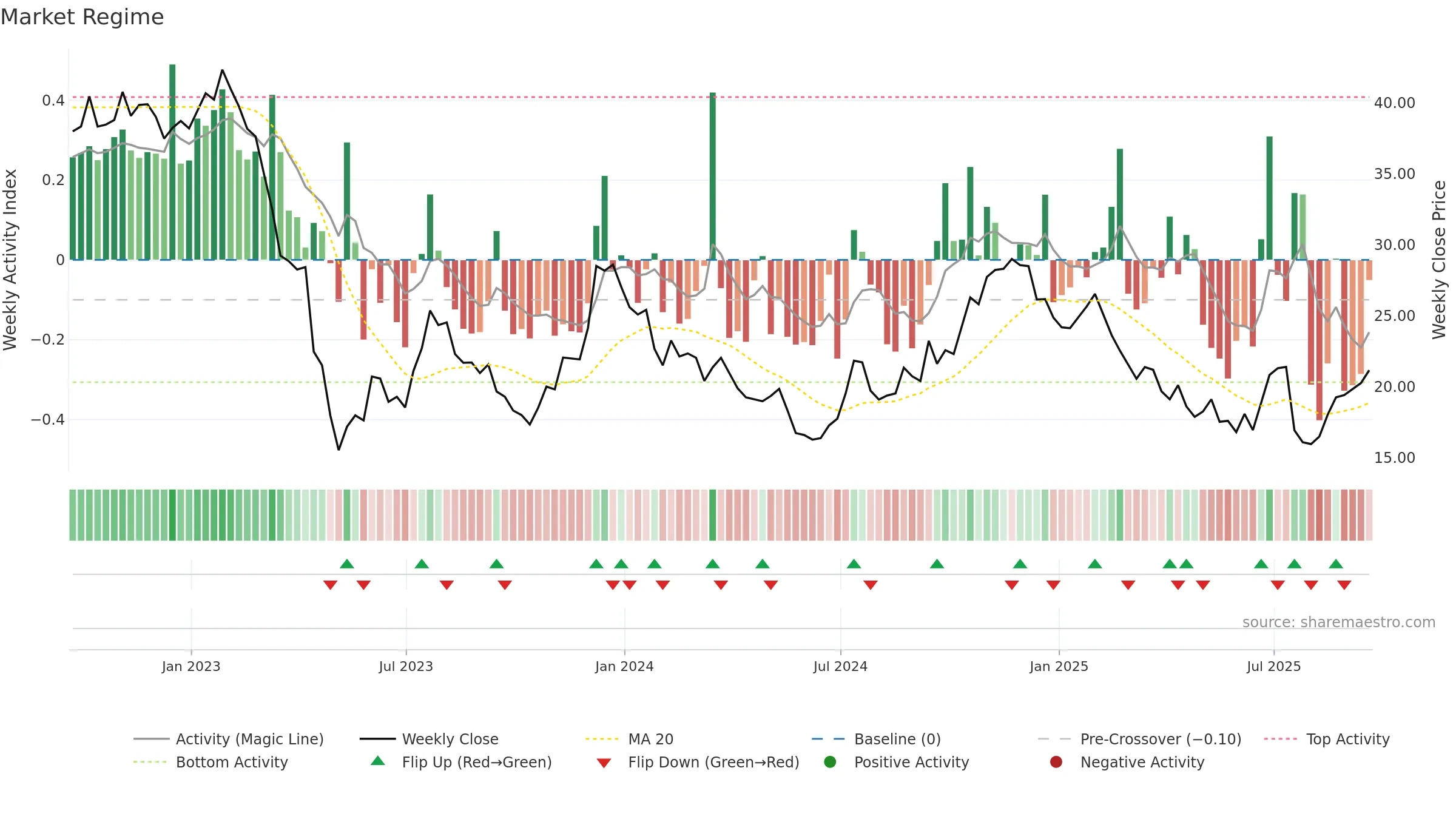Viewport: 1456px width, 819px height.
Task: Click the last green flip-up marker
Action: coord(1336,564)
